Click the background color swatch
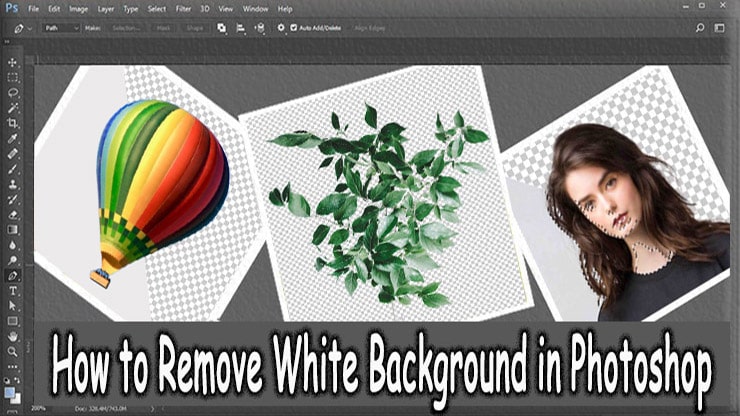 [17, 400]
